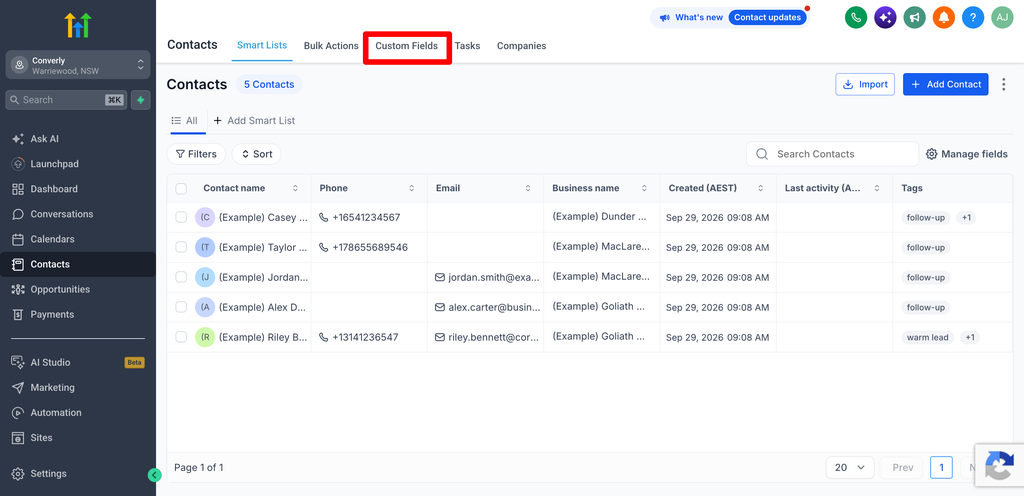The height and width of the screenshot is (496, 1024).
Task: Open the Companies tab
Action: click(x=522, y=46)
